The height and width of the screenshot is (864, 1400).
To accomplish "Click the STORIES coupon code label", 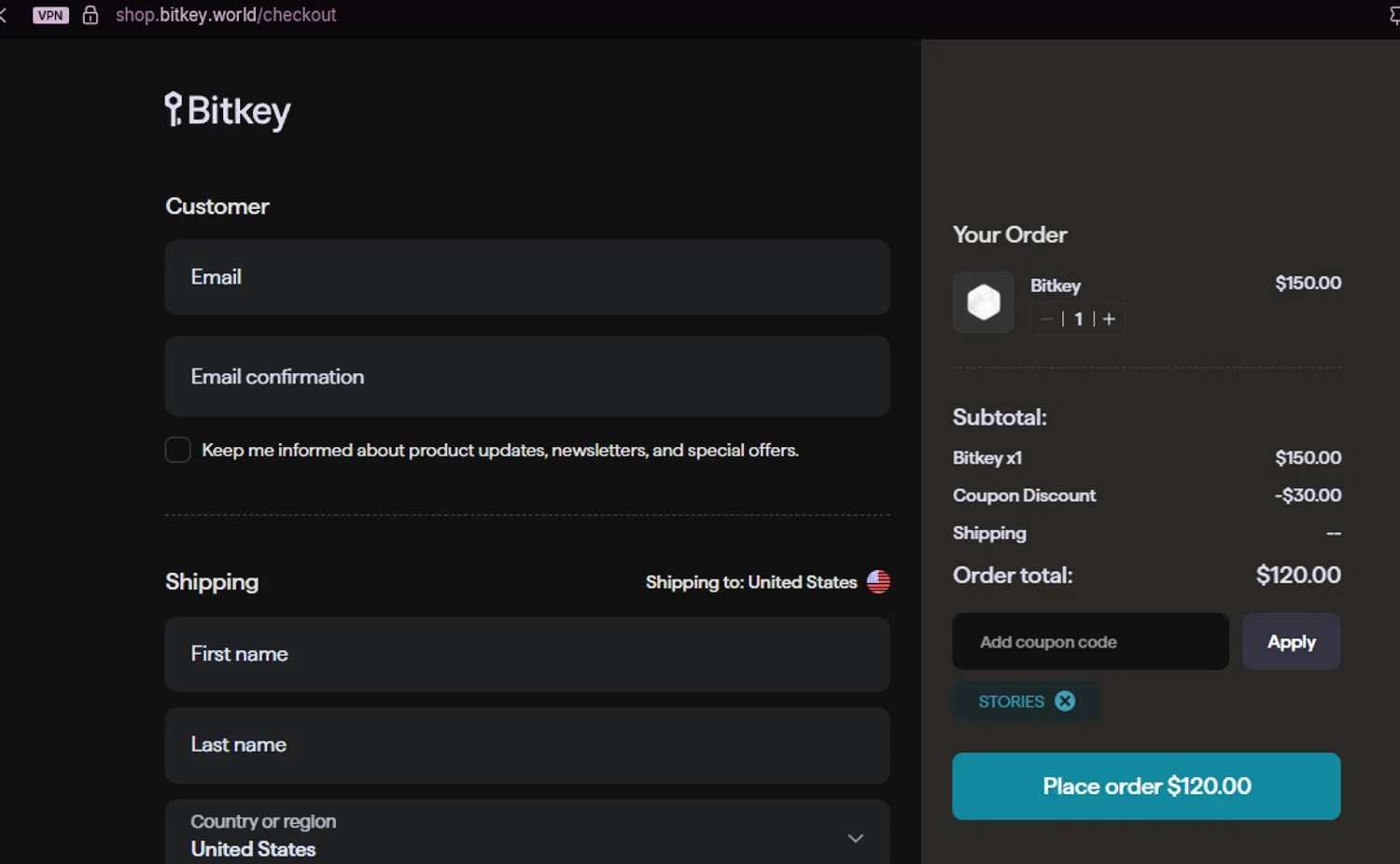I will 1011,702.
